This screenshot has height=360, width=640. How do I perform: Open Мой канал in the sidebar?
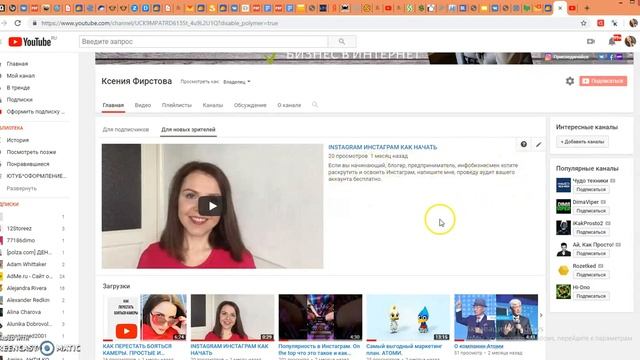[20, 76]
